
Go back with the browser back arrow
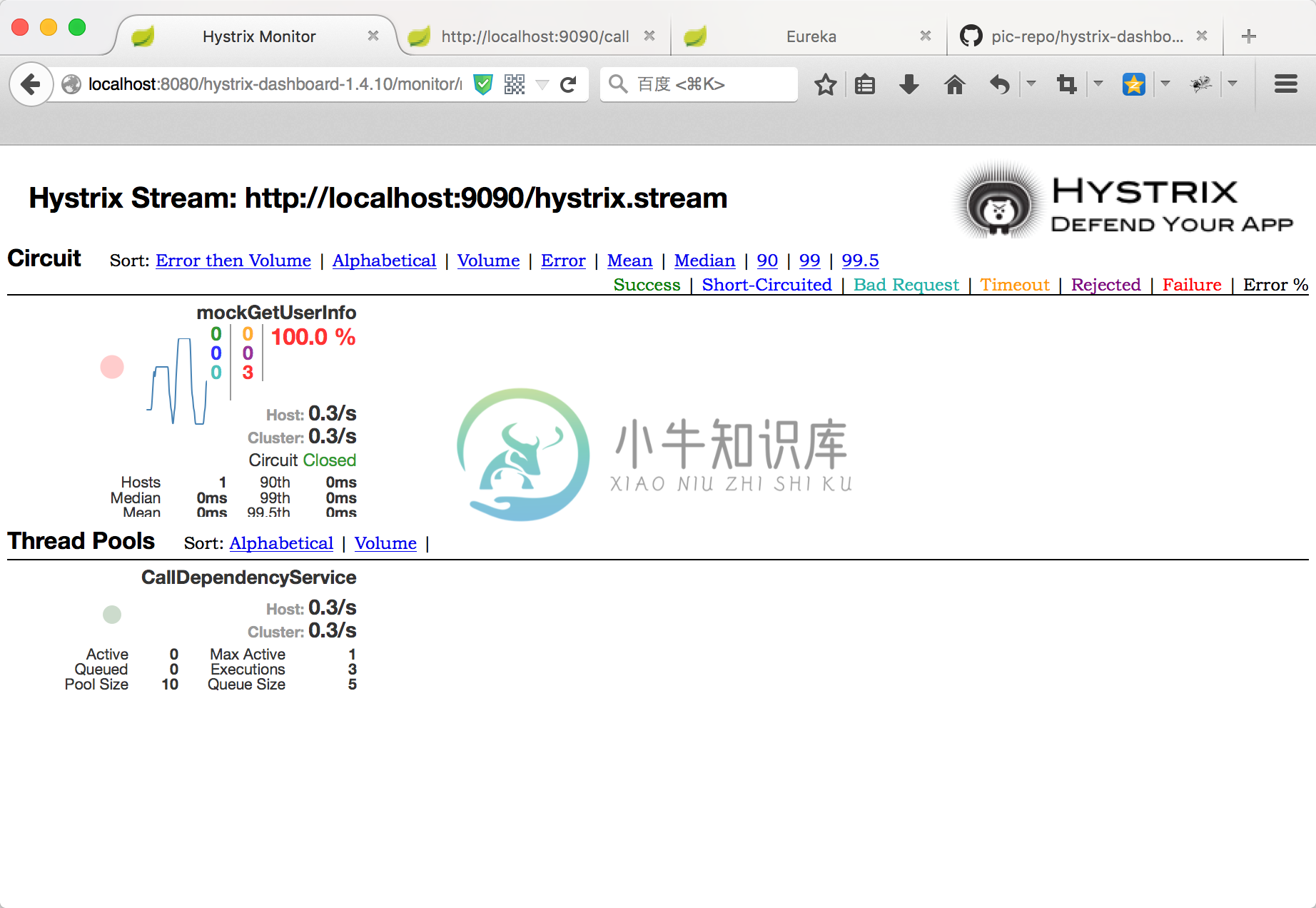click(31, 84)
